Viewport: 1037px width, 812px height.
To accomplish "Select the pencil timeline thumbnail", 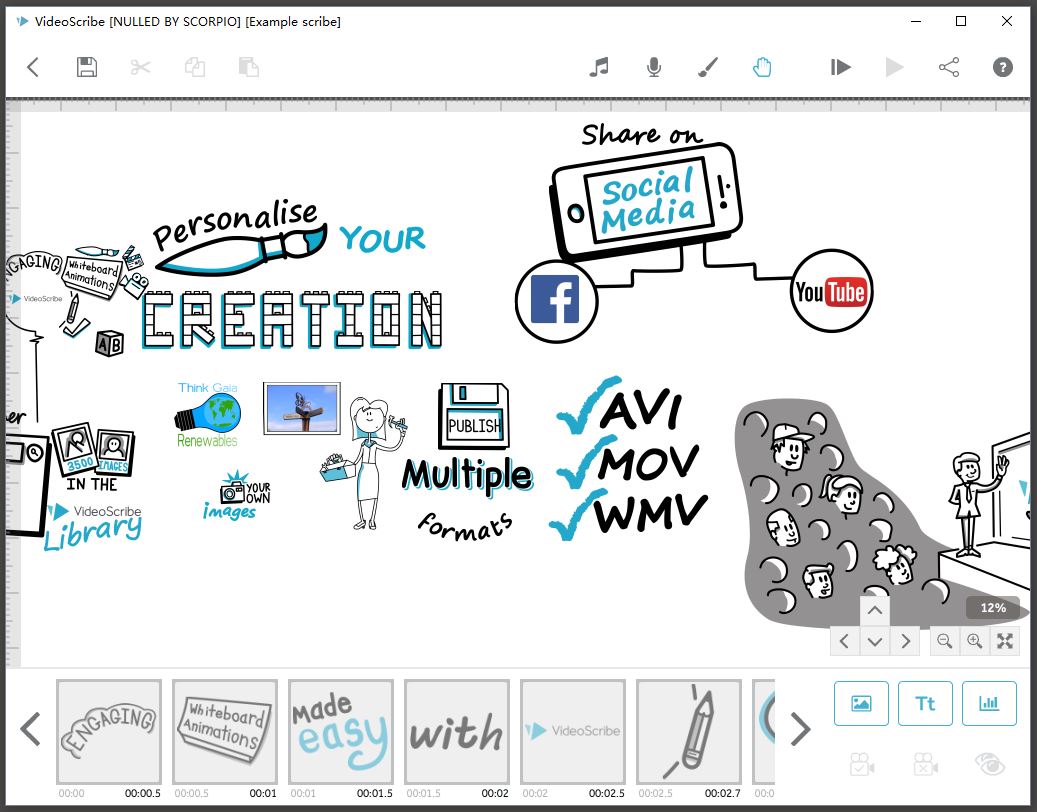I will point(688,731).
